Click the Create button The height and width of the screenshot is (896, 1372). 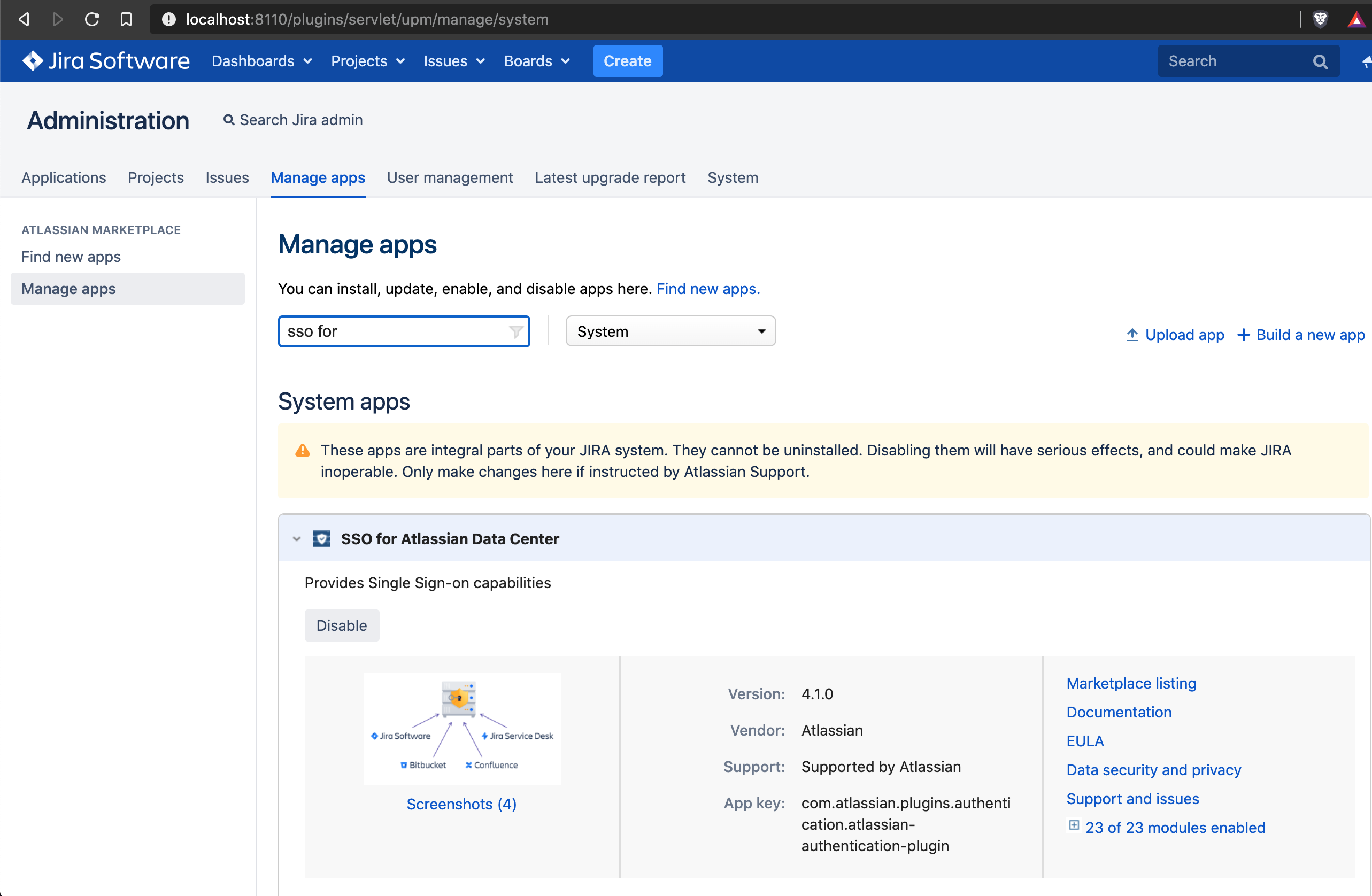point(627,60)
